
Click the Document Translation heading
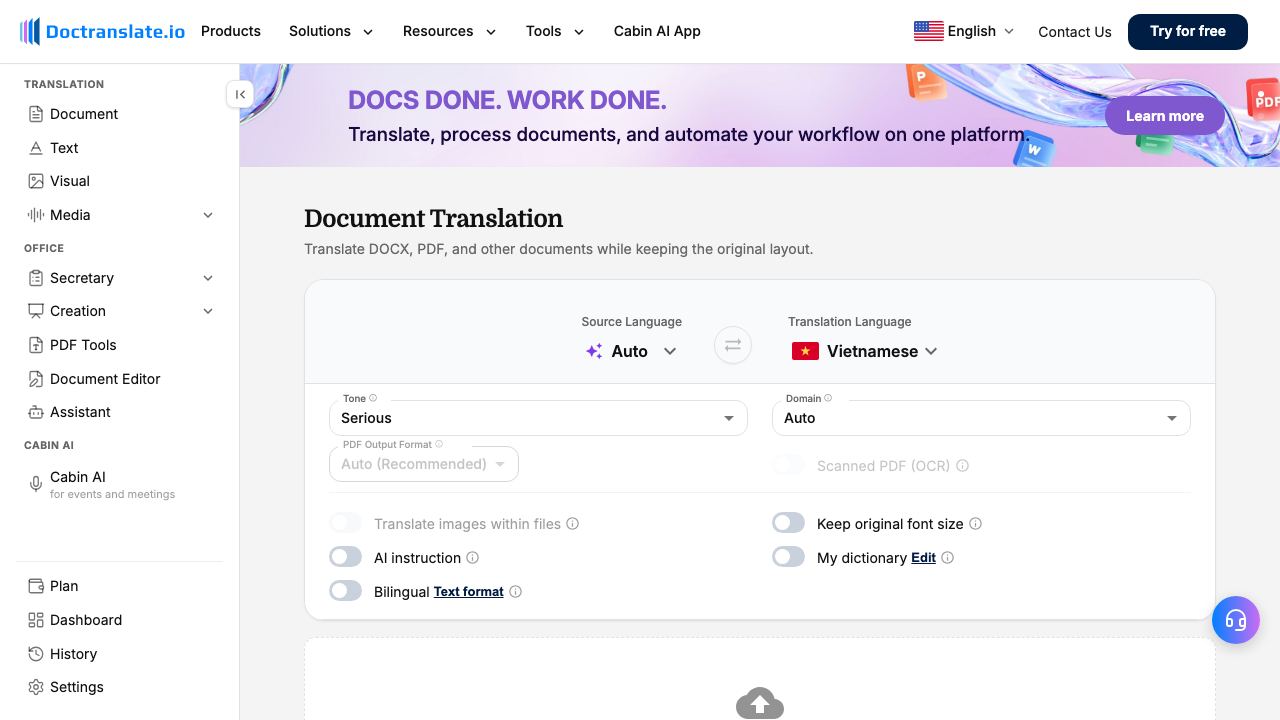(x=433, y=218)
